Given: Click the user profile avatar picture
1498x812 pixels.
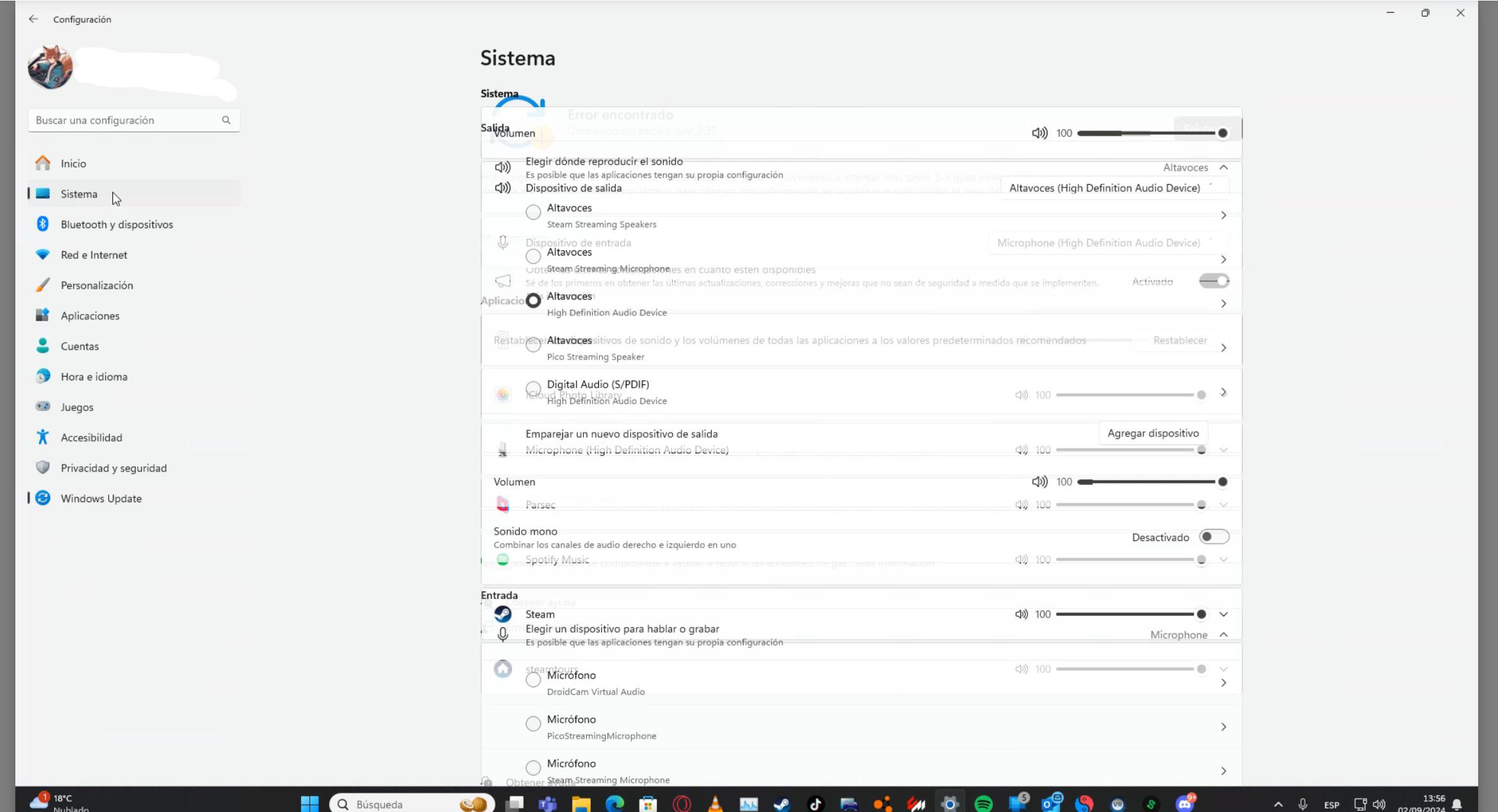Looking at the screenshot, I should click(x=50, y=66).
